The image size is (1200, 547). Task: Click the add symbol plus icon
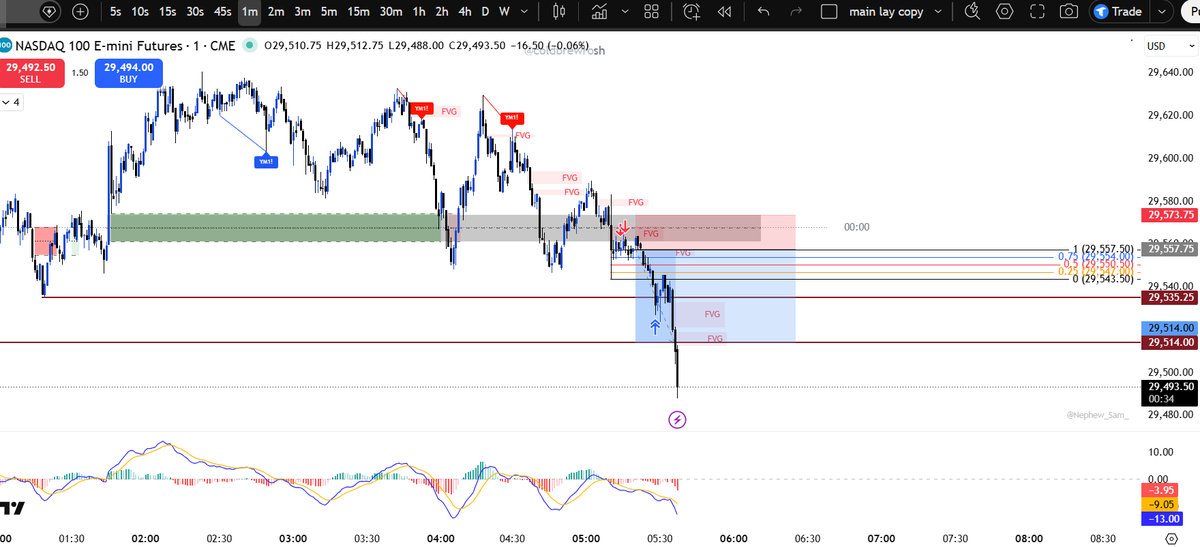click(80, 12)
